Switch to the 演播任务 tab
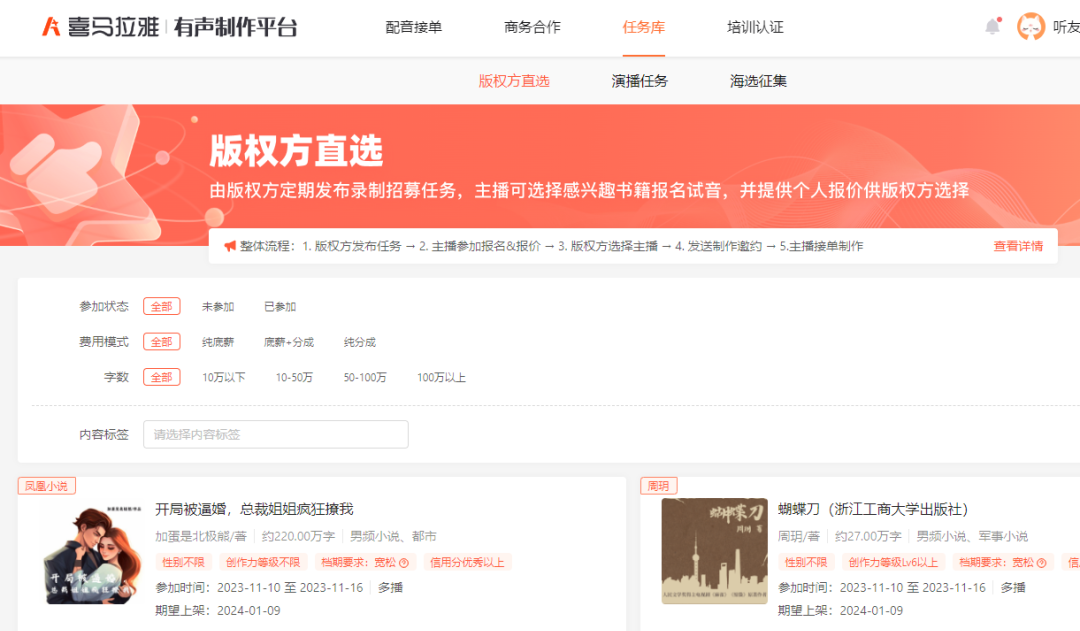Viewport: 1080px width, 631px height. 639,81
